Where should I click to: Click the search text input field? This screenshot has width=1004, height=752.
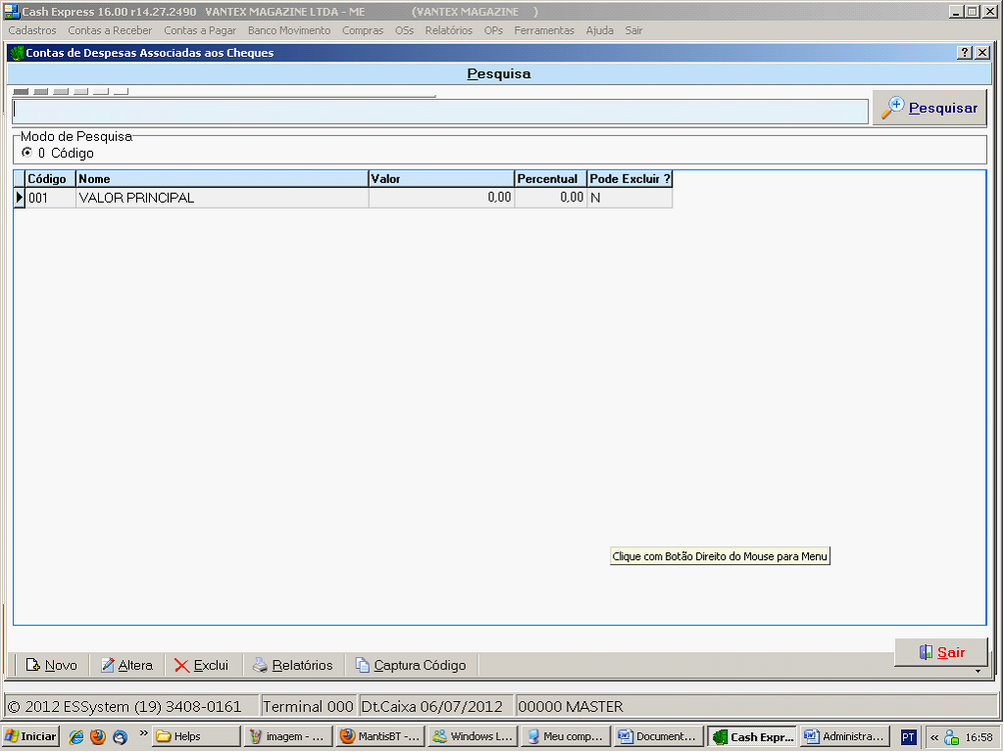pos(440,111)
